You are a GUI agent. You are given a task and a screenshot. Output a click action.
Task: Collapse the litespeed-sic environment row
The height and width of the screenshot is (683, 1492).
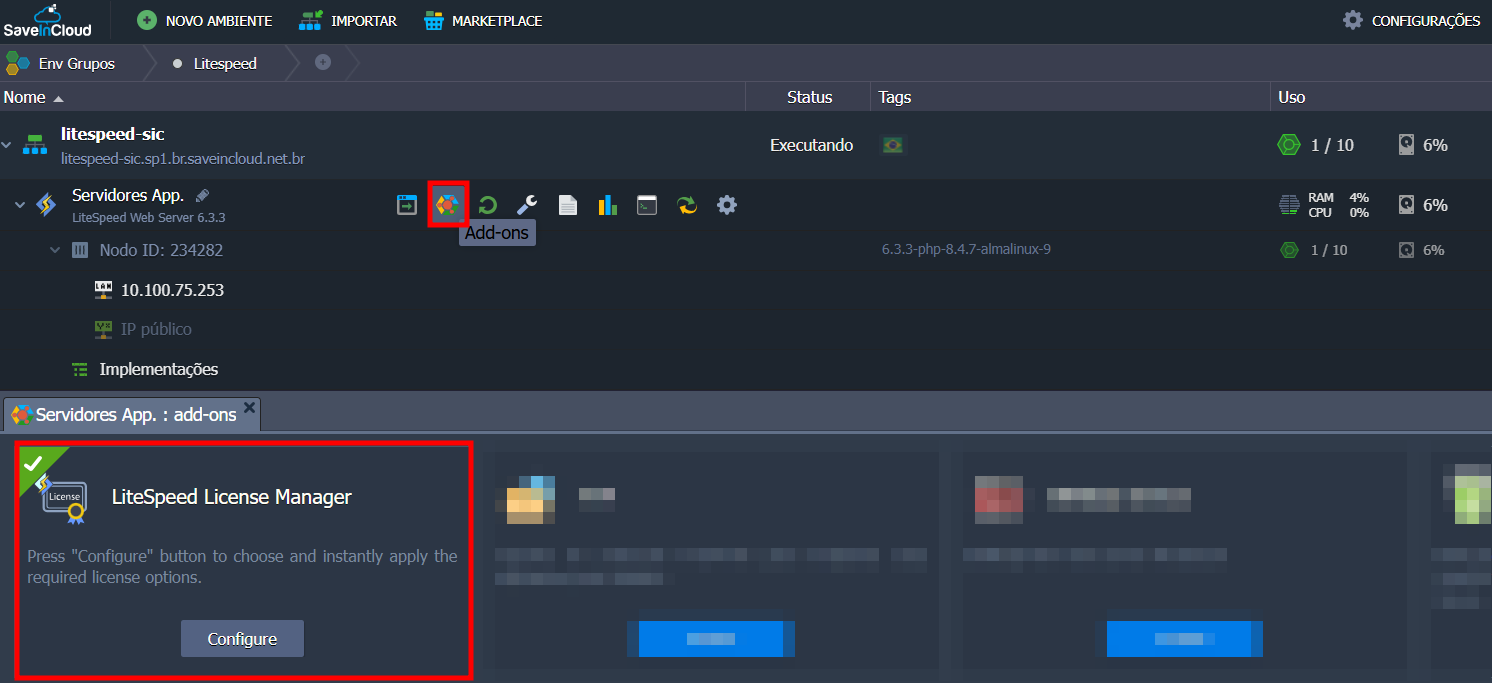pyautogui.click(x=8, y=145)
